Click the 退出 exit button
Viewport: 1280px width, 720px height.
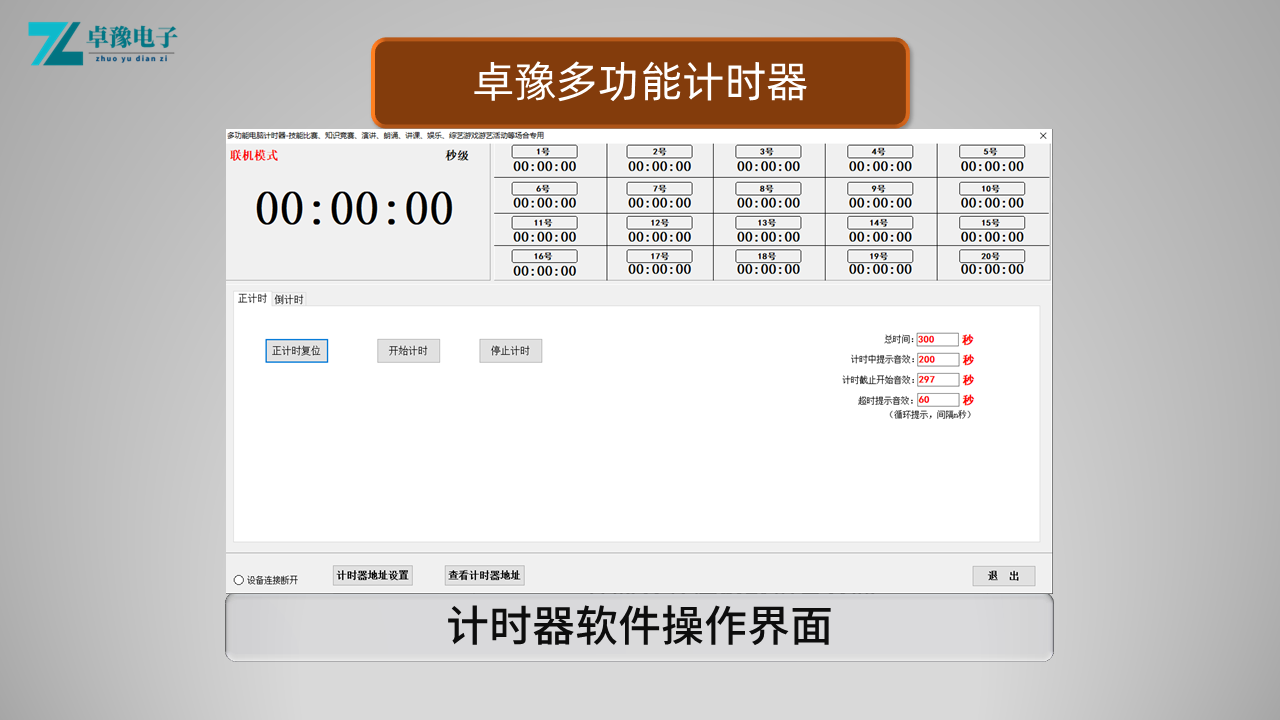[1003, 576]
